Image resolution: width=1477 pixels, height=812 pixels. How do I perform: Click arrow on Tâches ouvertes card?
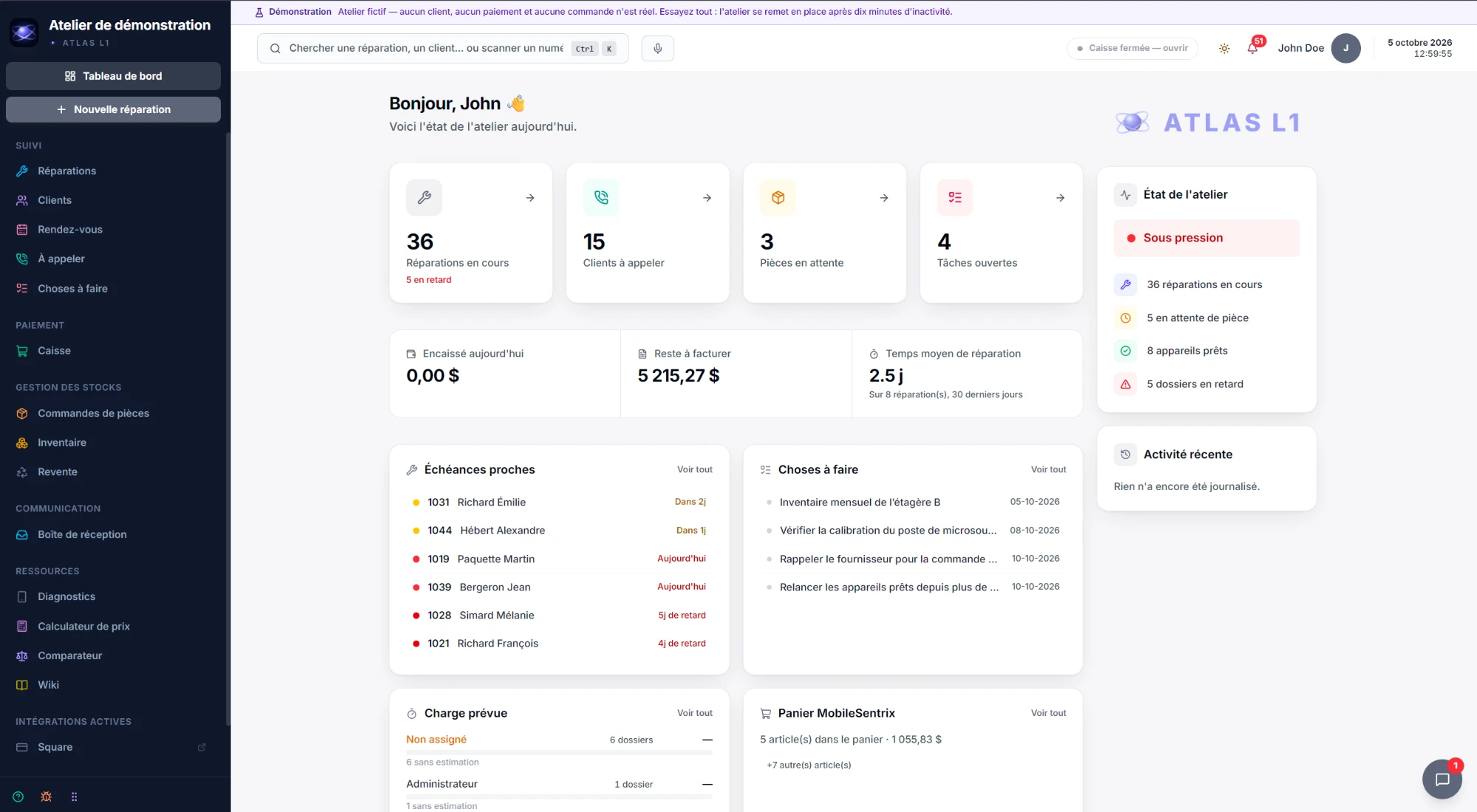1060,198
